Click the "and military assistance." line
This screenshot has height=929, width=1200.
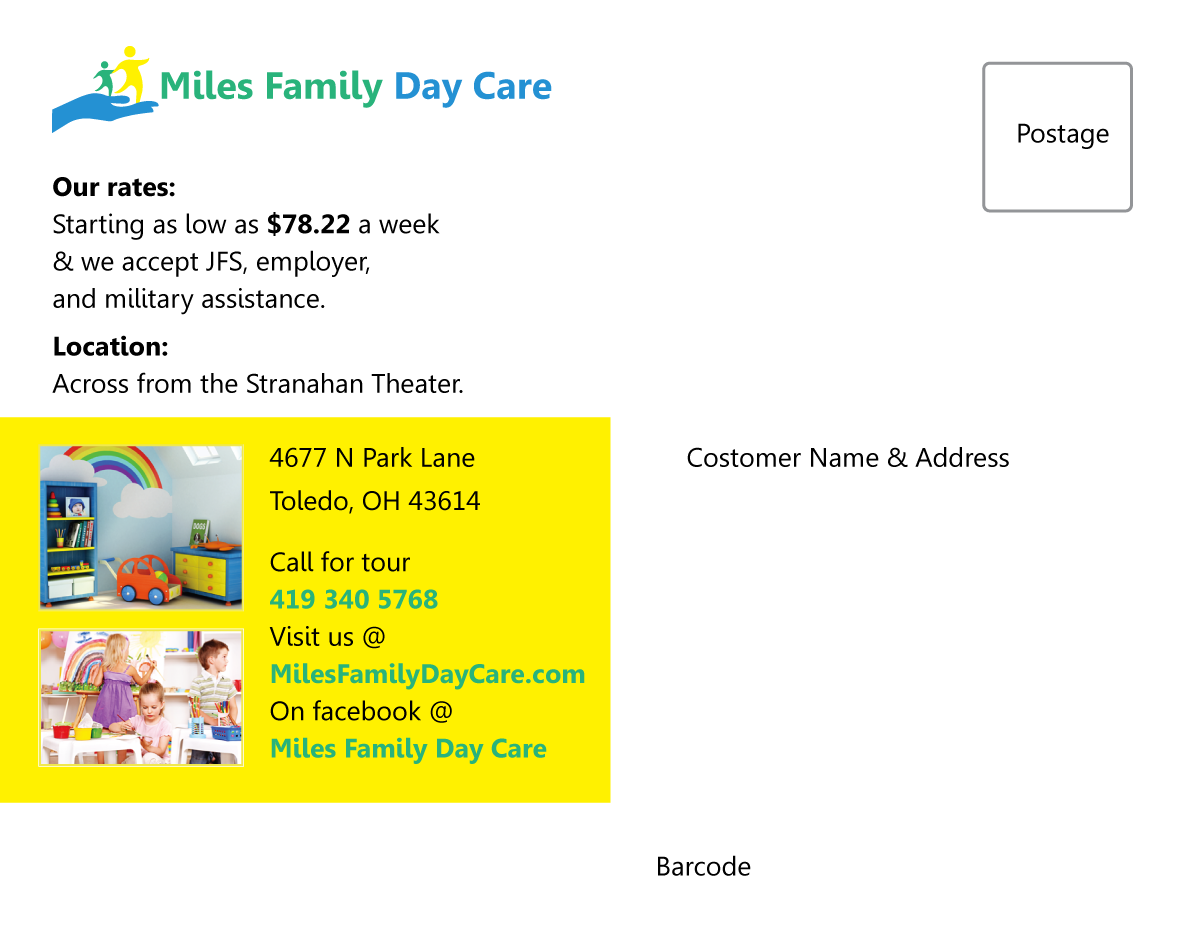(189, 299)
